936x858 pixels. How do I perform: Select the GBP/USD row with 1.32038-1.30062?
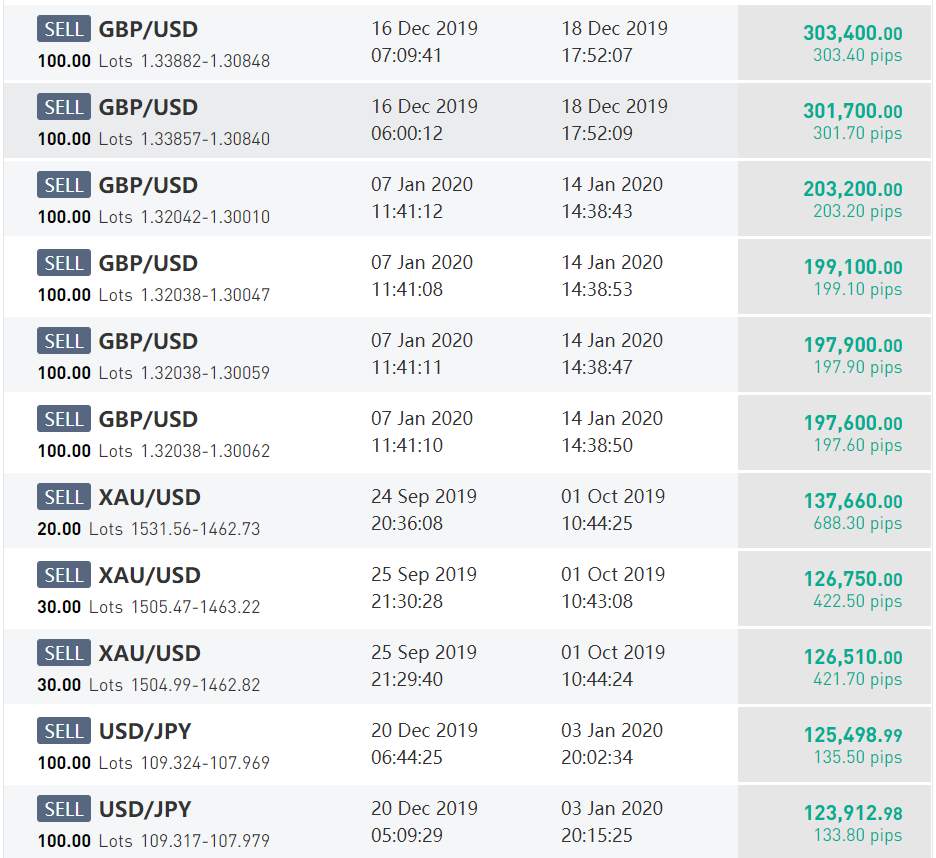pyautogui.click(x=467, y=432)
